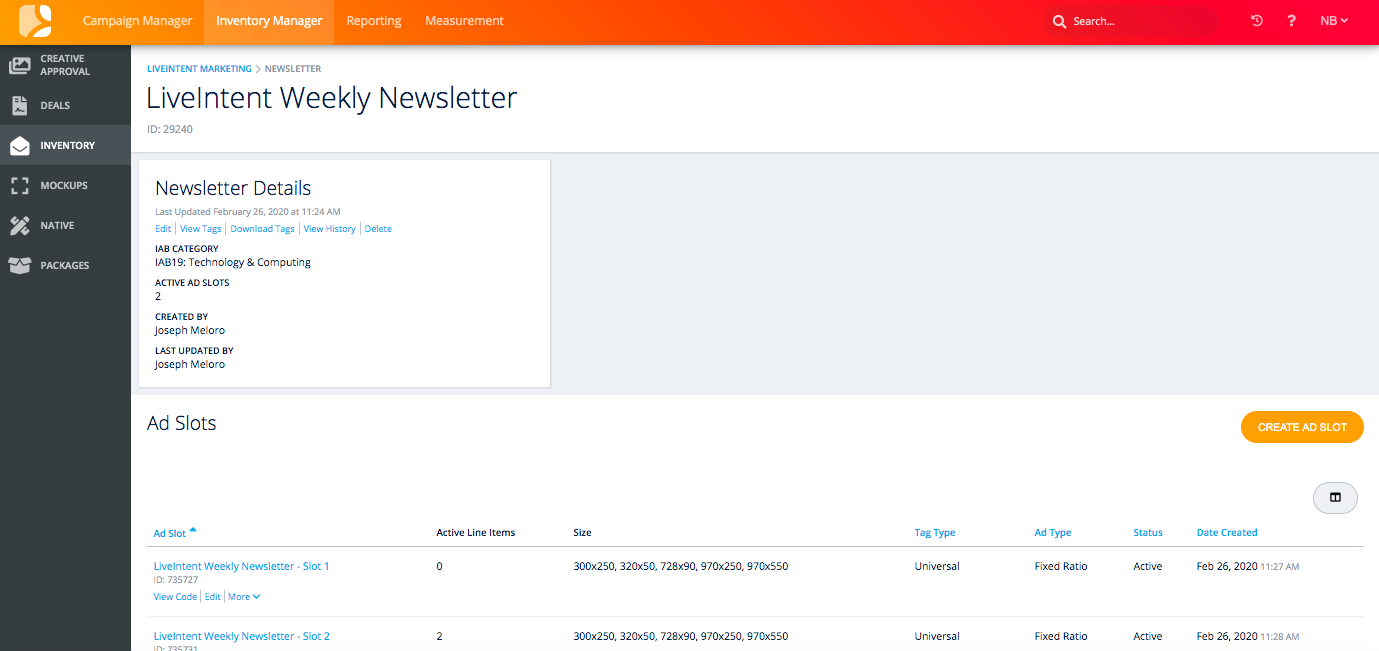Open the Measurement tab
Screen dimensions: 1379x651
[x=463, y=20]
